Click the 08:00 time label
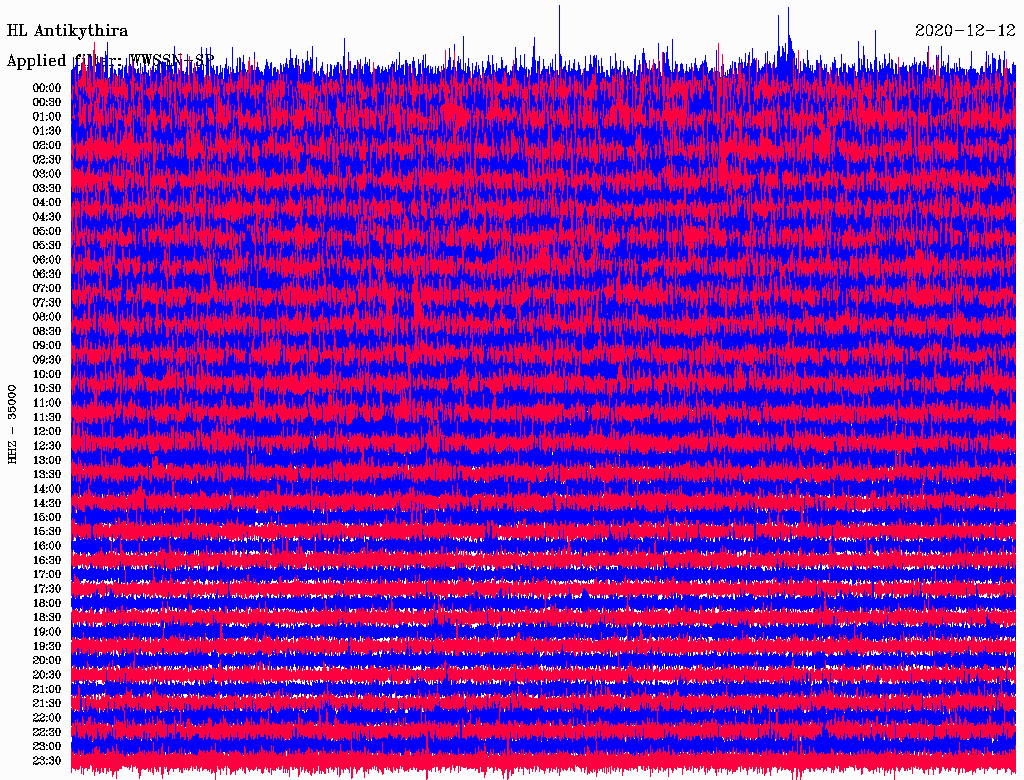This screenshot has width=1024, height=780. tap(47, 317)
